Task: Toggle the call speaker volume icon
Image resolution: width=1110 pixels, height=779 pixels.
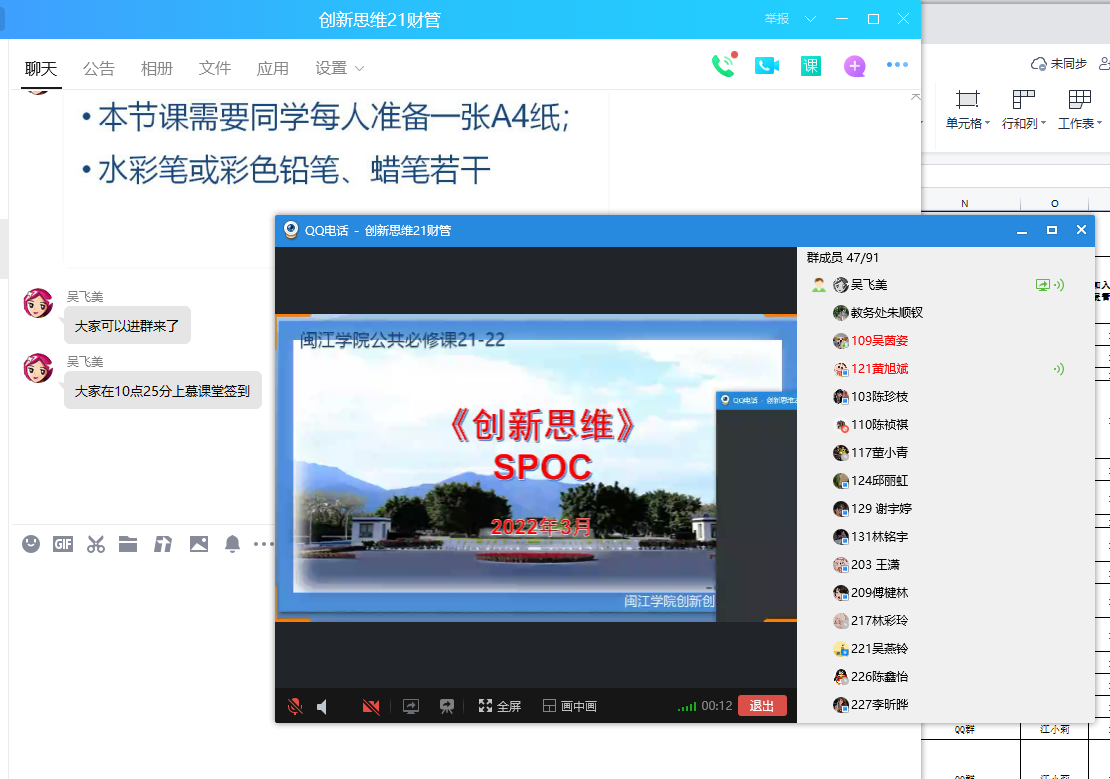Action: coord(323,706)
